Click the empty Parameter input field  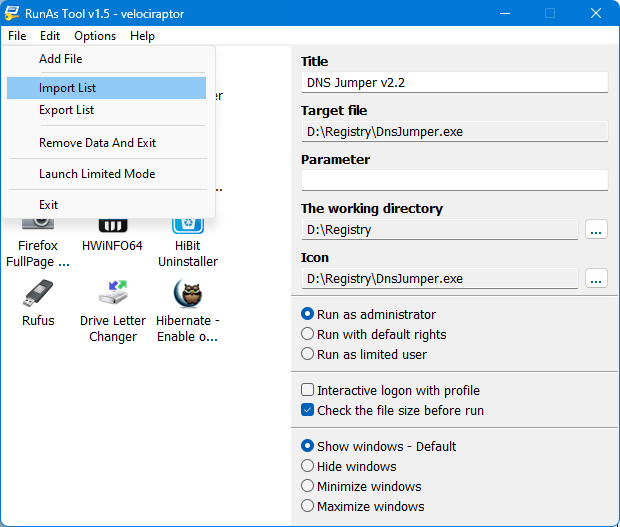coord(454,180)
